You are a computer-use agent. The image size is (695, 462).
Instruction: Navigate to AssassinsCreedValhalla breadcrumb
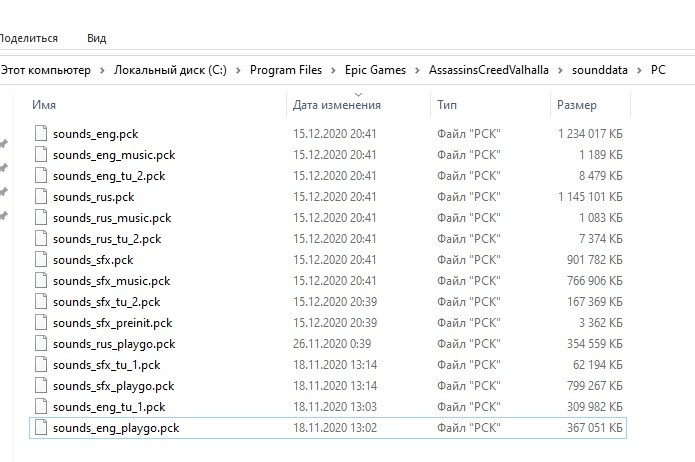(489, 70)
